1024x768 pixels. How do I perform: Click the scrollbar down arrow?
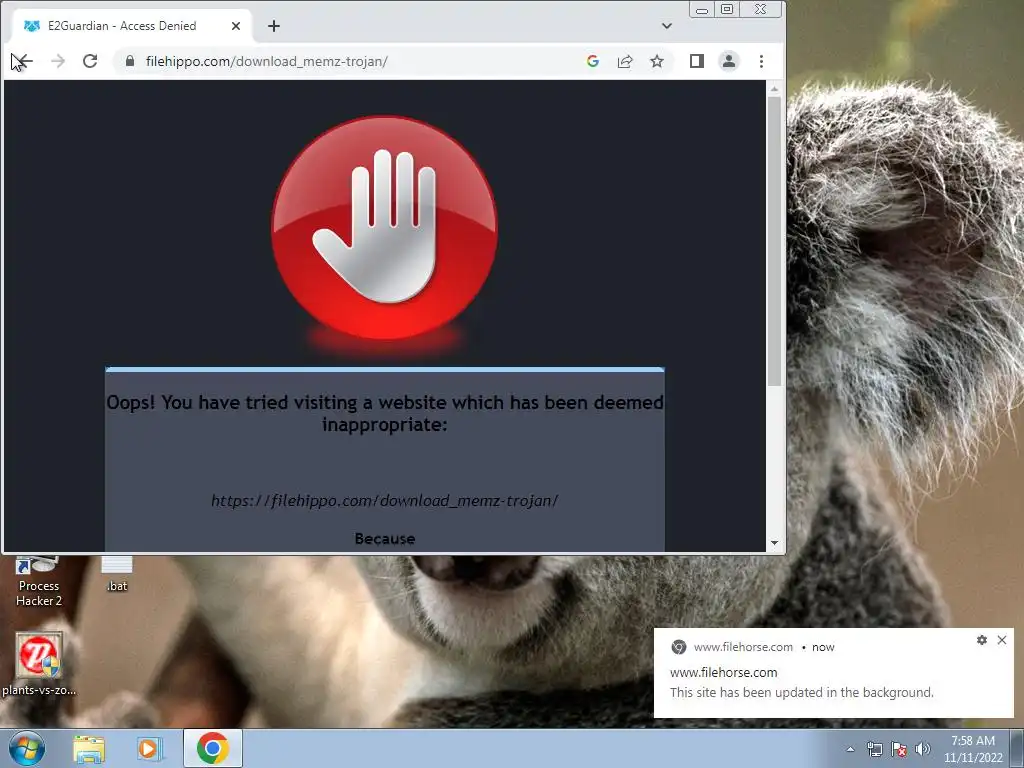click(x=775, y=543)
